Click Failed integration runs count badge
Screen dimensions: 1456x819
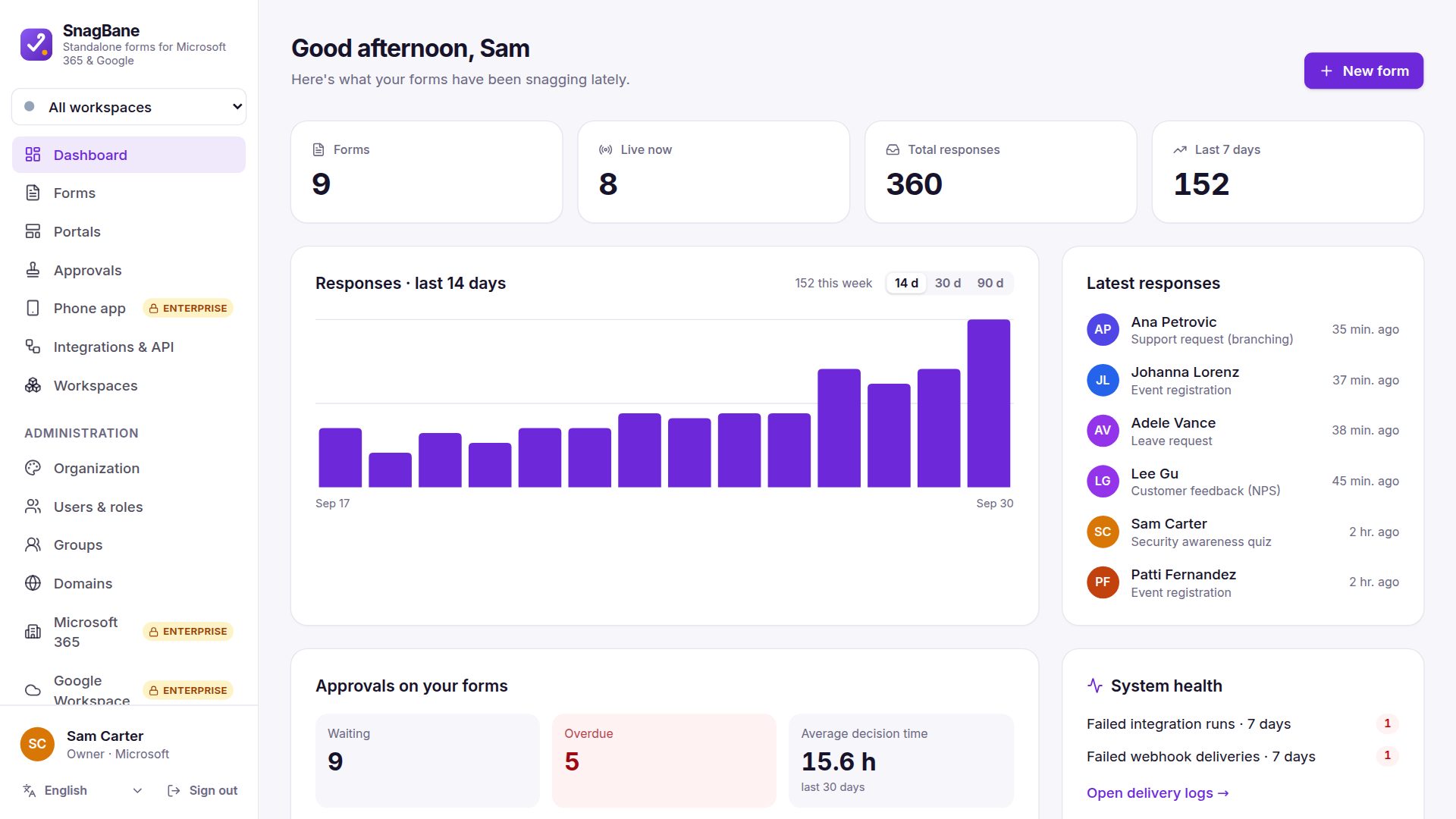tap(1387, 723)
